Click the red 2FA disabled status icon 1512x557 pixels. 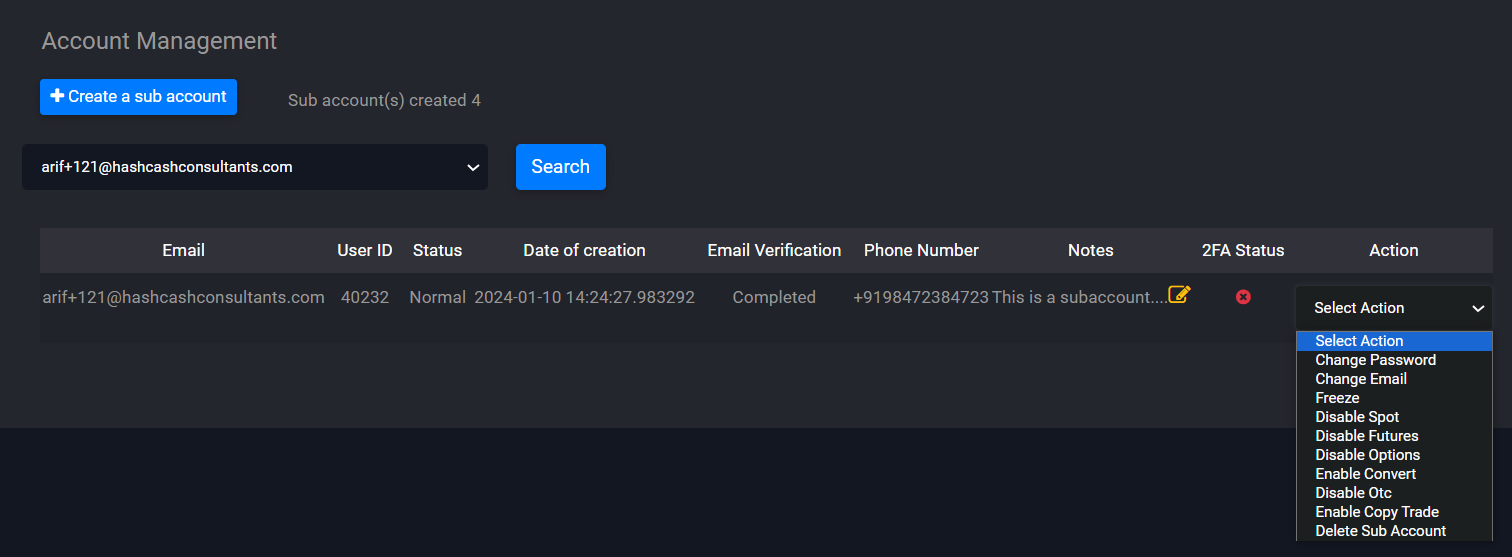point(1243,297)
